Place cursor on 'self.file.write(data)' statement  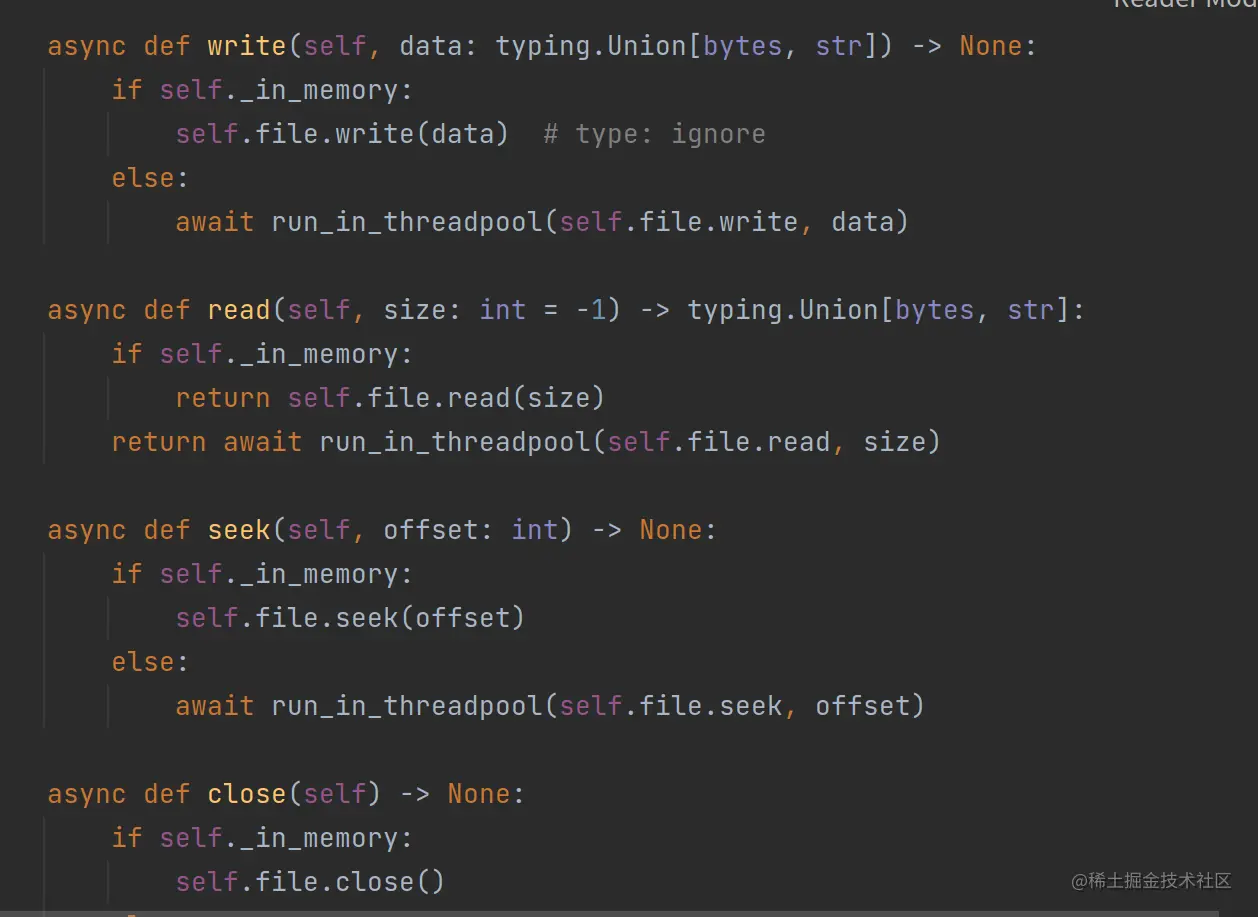pyautogui.click(x=343, y=134)
